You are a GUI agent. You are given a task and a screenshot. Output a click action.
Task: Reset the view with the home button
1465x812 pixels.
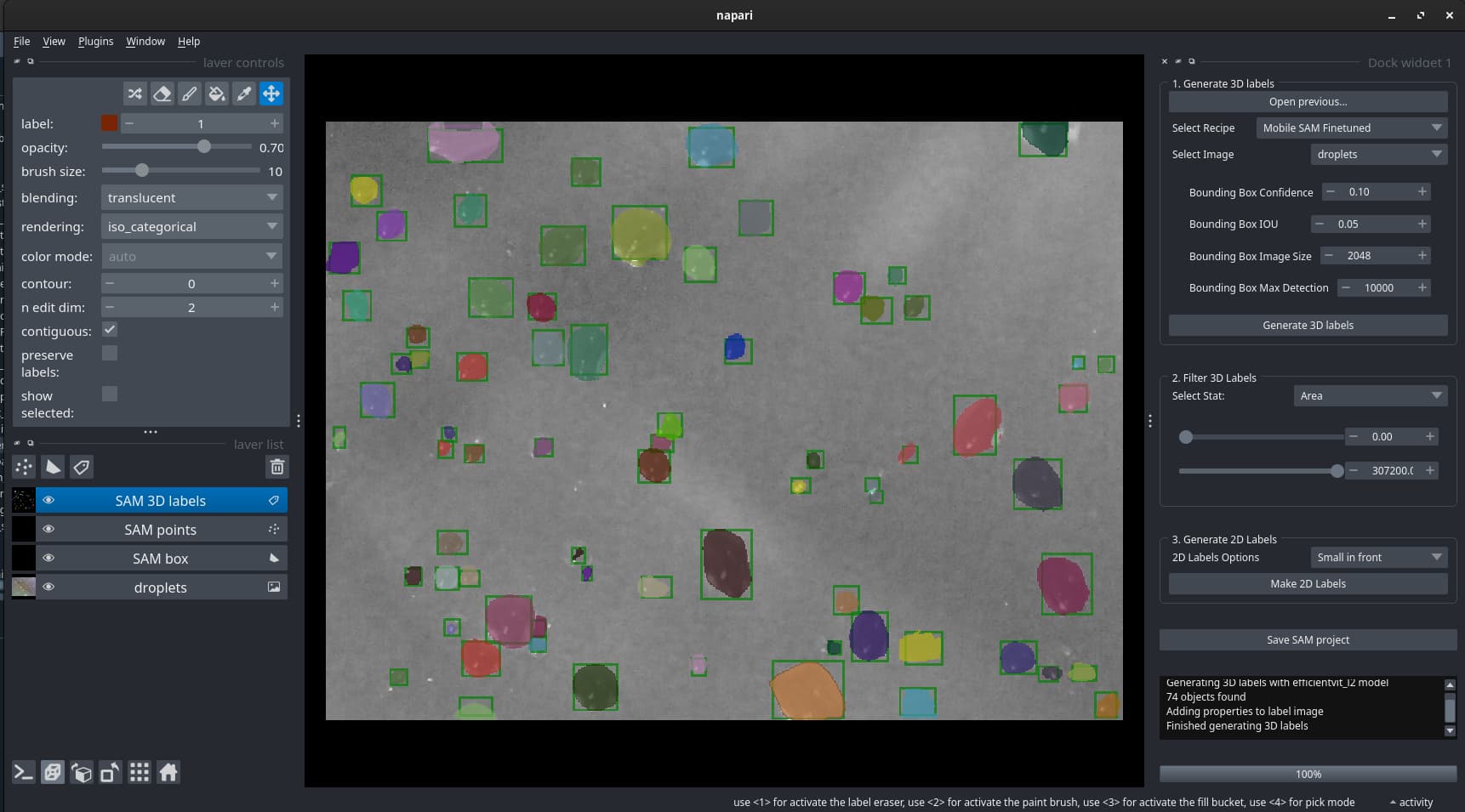[x=168, y=772]
